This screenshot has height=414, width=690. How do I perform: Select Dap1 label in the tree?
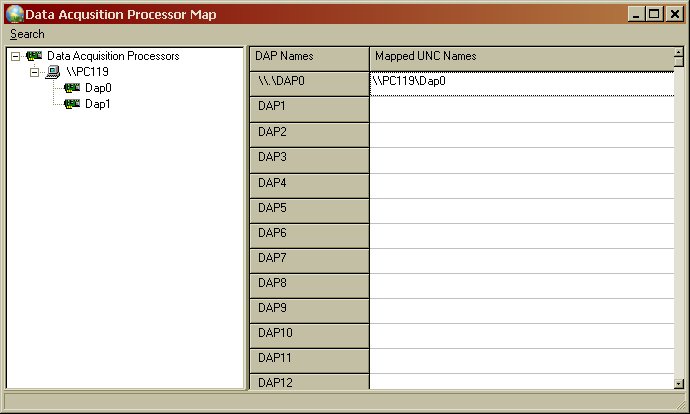(98, 104)
